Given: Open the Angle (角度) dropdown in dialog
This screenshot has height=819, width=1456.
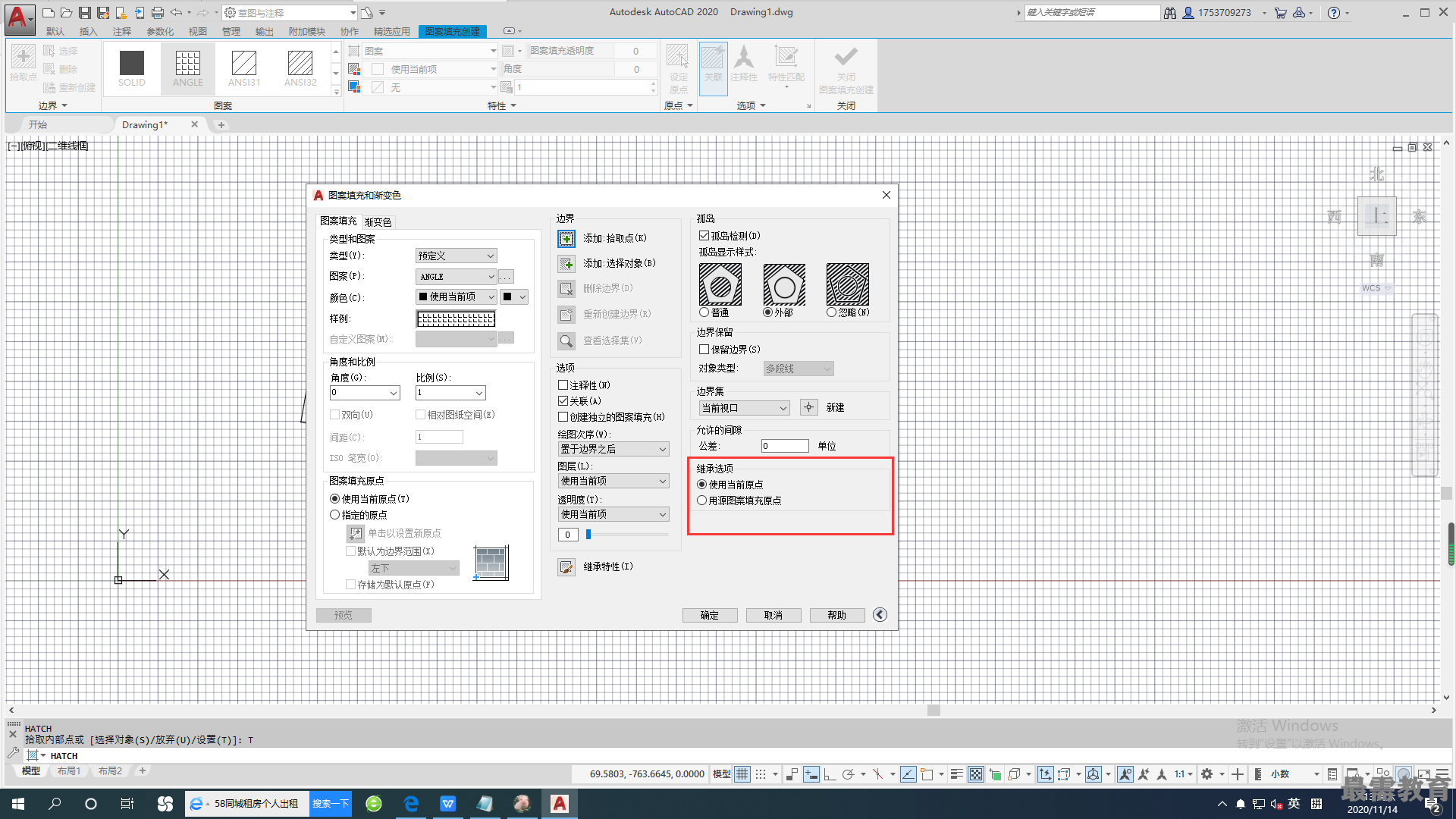Looking at the screenshot, I should (365, 393).
